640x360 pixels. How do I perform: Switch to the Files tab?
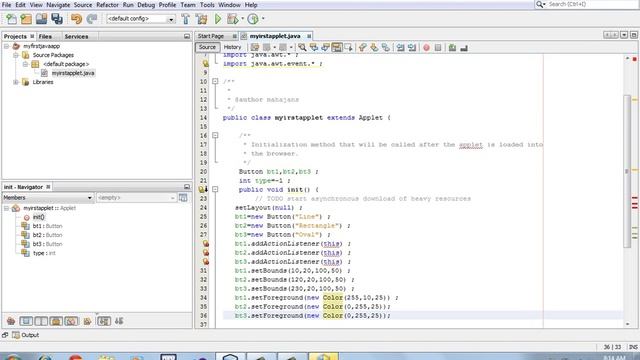(45, 36)
